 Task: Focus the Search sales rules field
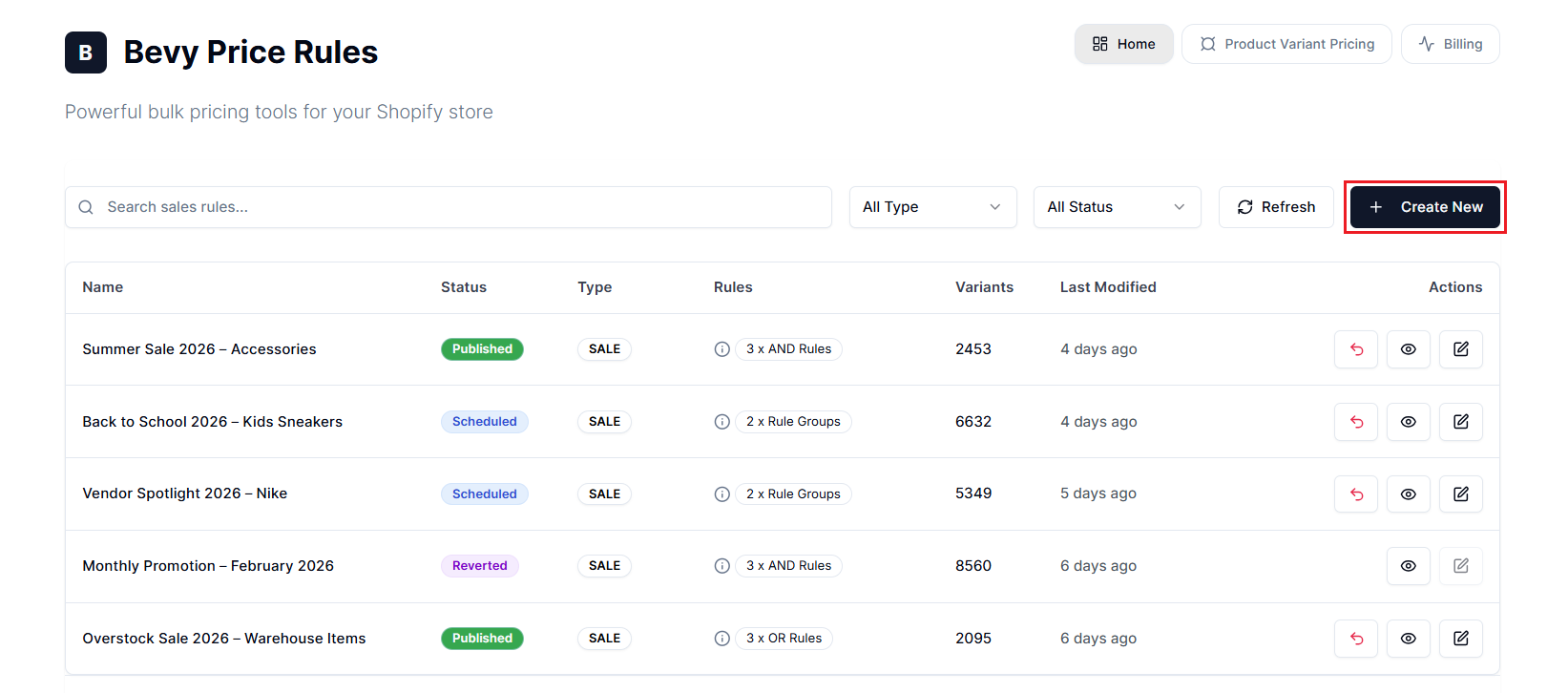coord(449,207)
